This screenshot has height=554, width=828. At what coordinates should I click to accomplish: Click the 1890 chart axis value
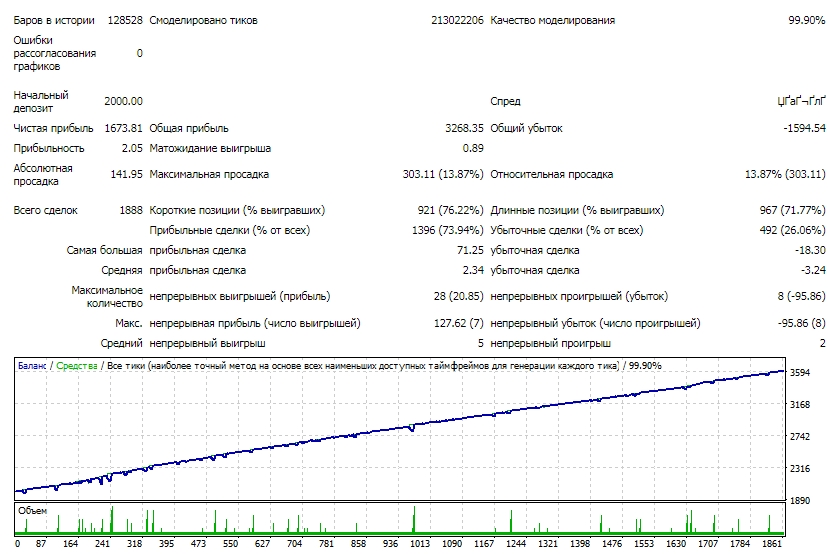(799, 500)
